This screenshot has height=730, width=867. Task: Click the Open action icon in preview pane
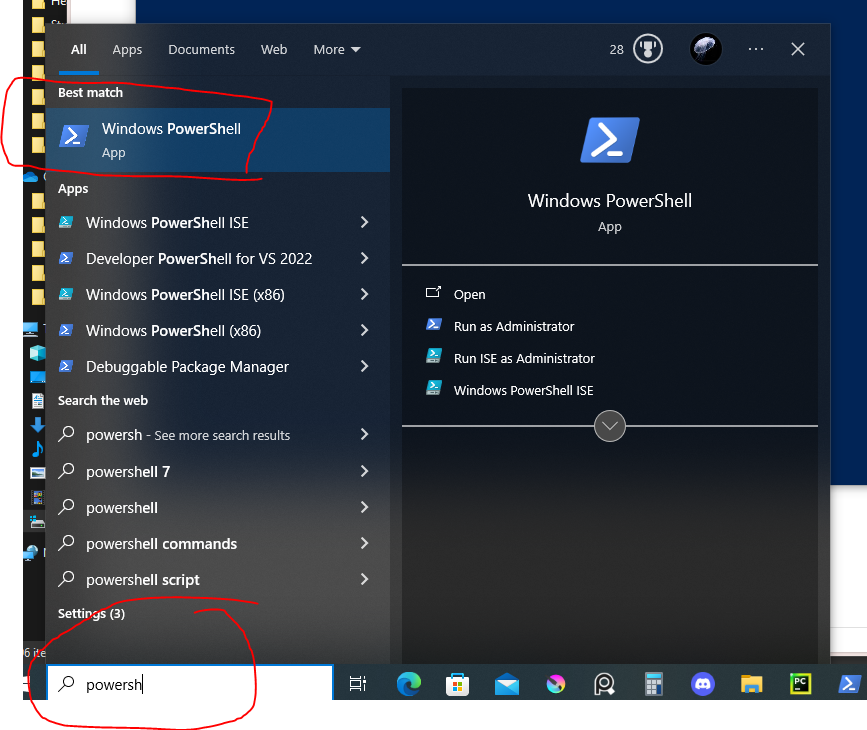tap(434, 293)
